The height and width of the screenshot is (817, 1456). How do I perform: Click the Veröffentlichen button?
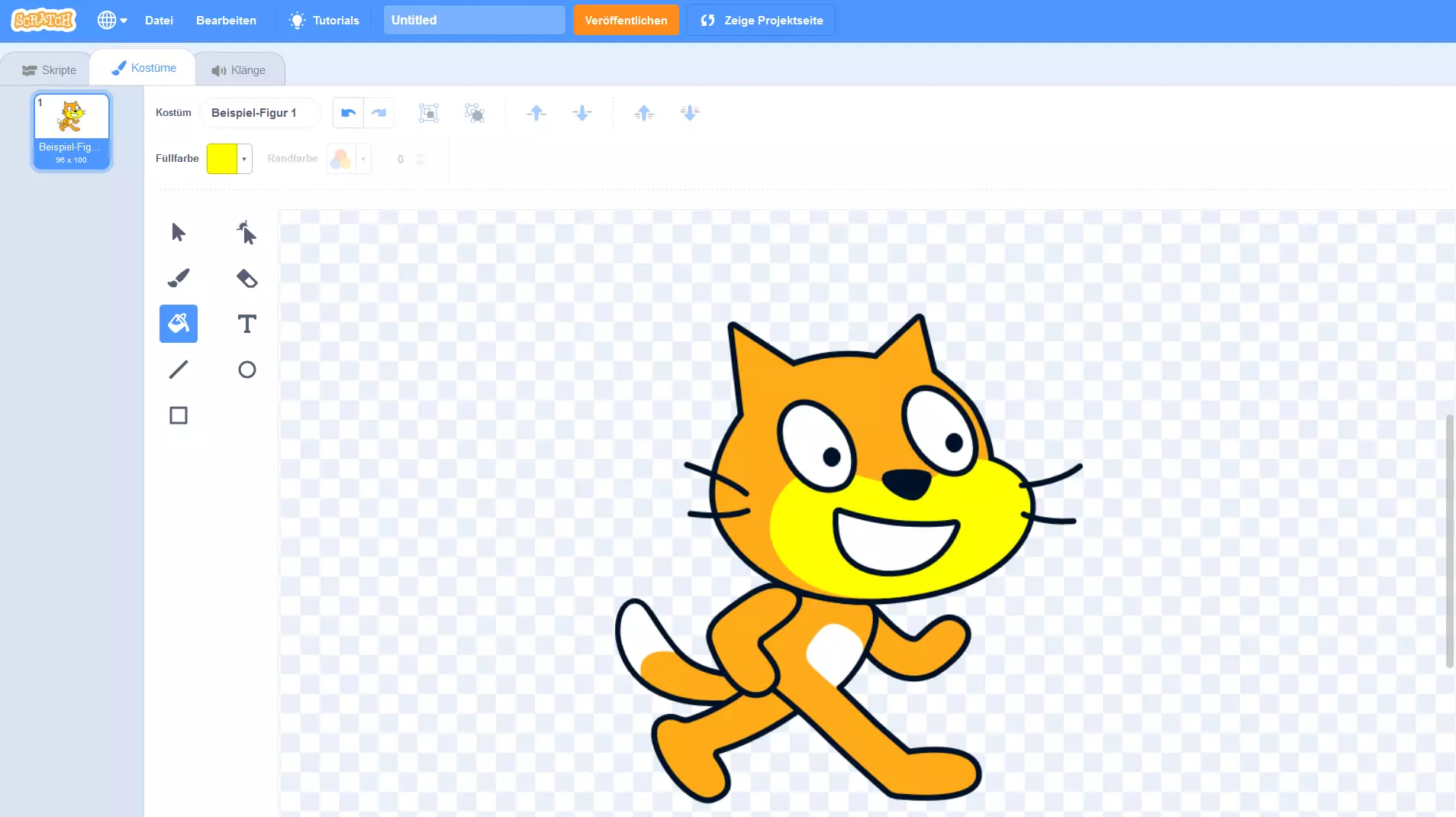coord(627,20)
